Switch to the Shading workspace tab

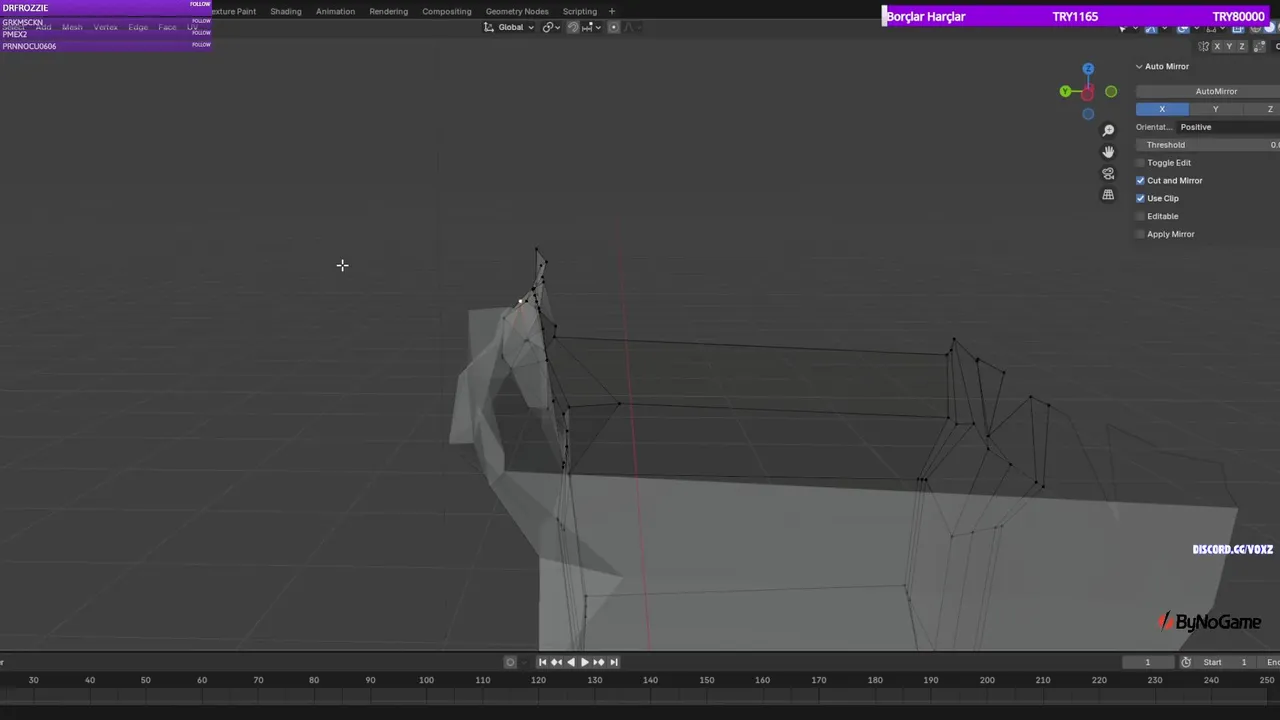coord(285,11)
